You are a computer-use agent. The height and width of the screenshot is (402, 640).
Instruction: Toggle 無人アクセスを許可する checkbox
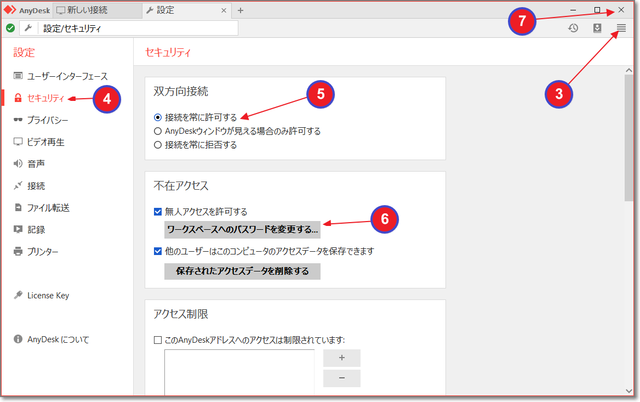tap(158, 212)
